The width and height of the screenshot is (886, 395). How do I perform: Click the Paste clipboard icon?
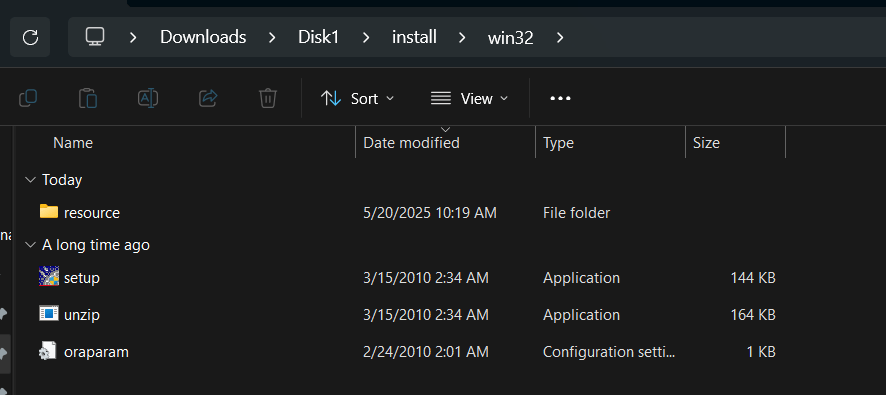(88, 98)
